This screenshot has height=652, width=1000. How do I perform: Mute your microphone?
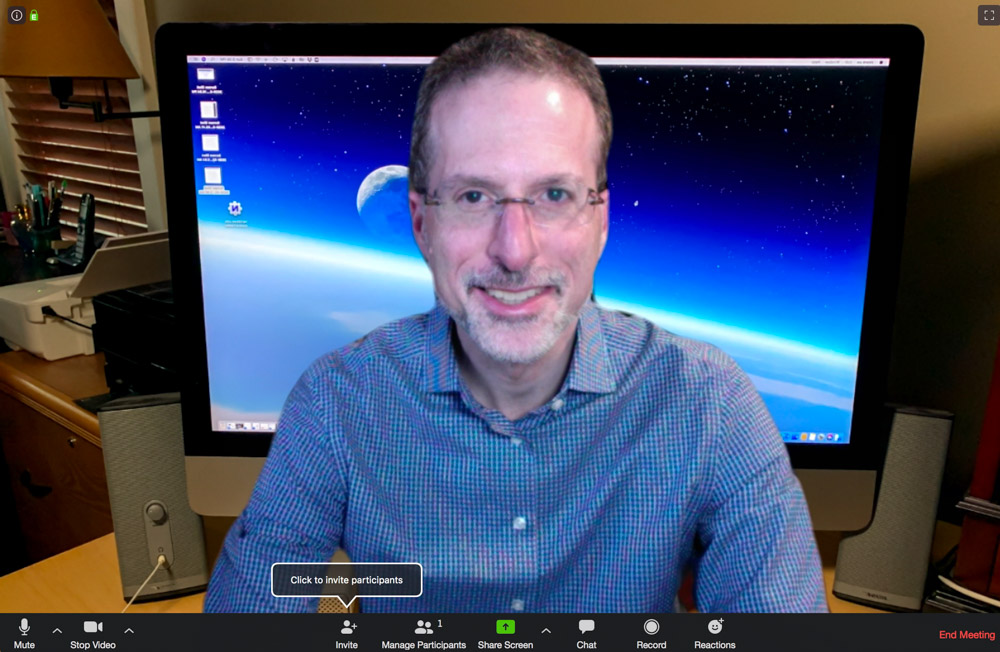pos(22,630)
